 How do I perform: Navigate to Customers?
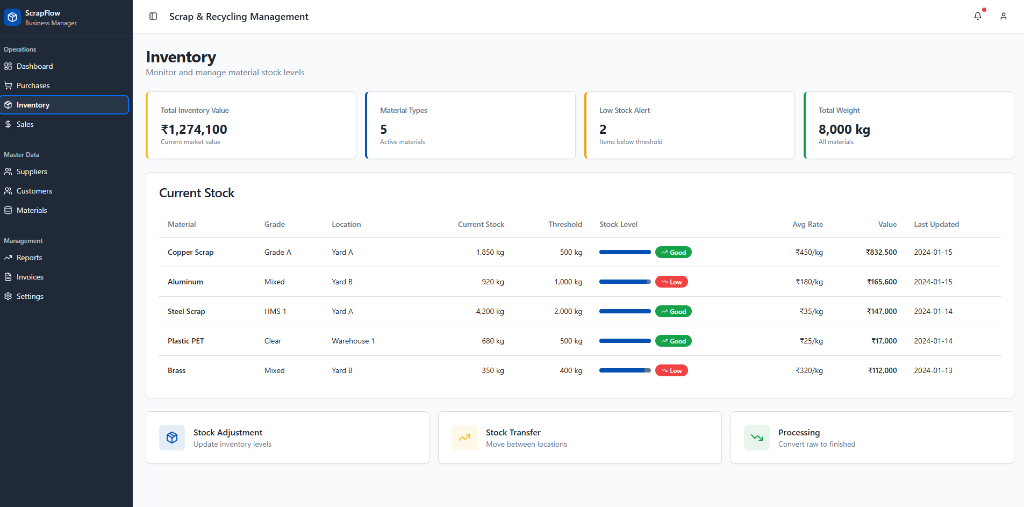(64, 191)
